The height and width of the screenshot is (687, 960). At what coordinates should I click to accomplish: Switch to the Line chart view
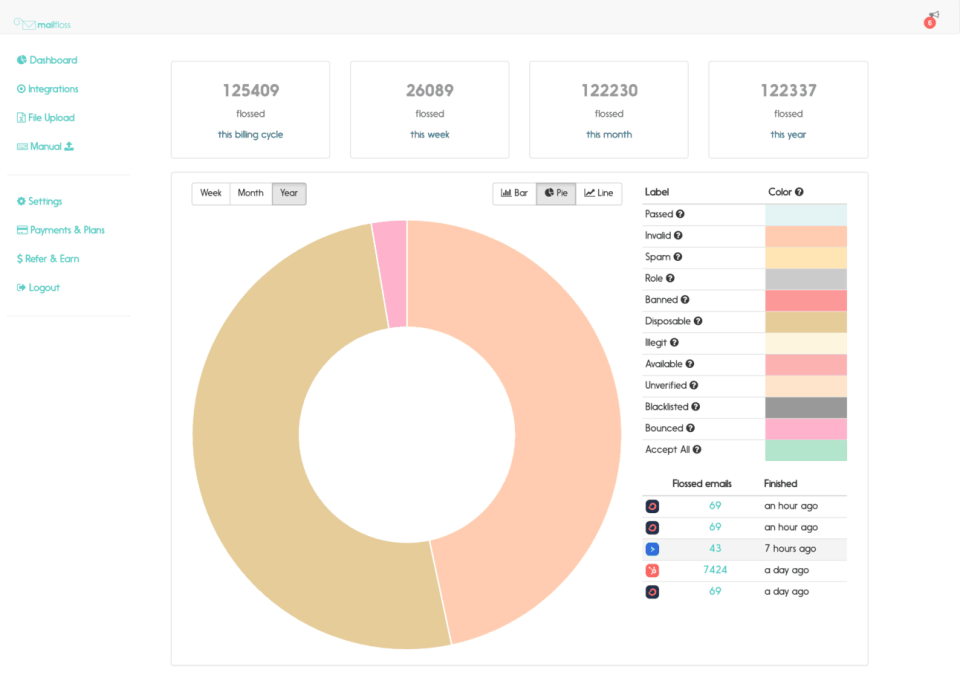click(599, 193)
